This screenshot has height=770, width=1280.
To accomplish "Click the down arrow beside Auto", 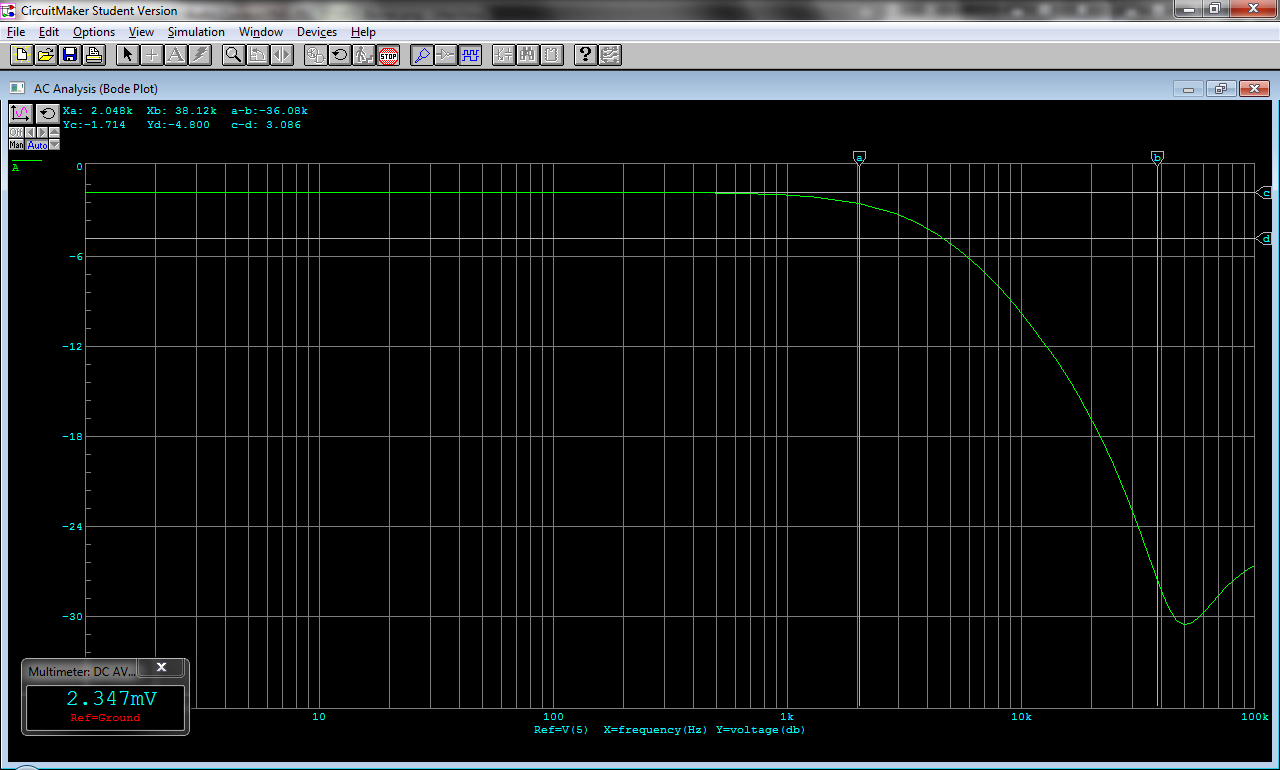I will pyautogui.click(x=54, y=145).
